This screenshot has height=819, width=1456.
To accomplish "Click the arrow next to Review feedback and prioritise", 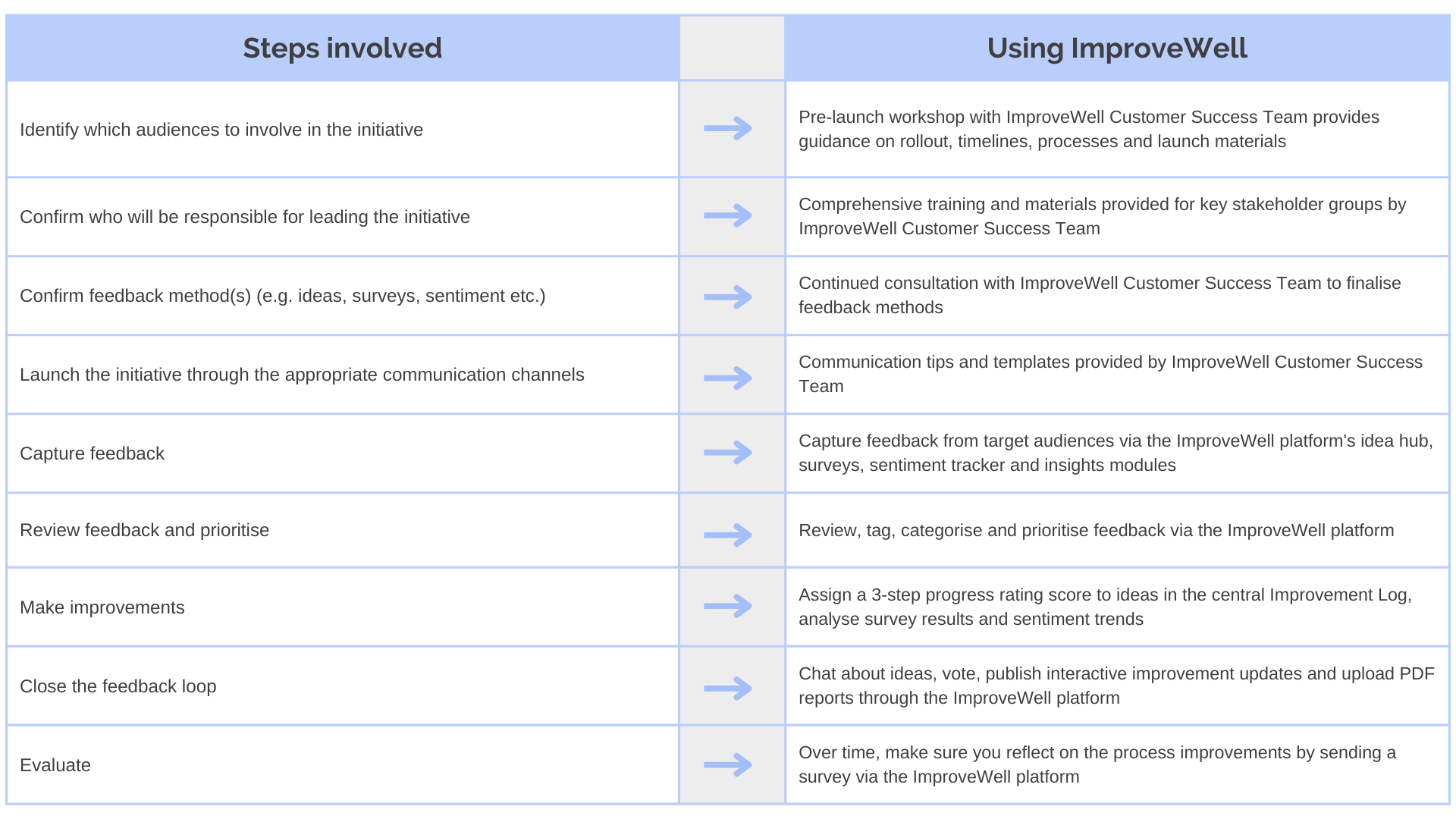I will point(728,535).
